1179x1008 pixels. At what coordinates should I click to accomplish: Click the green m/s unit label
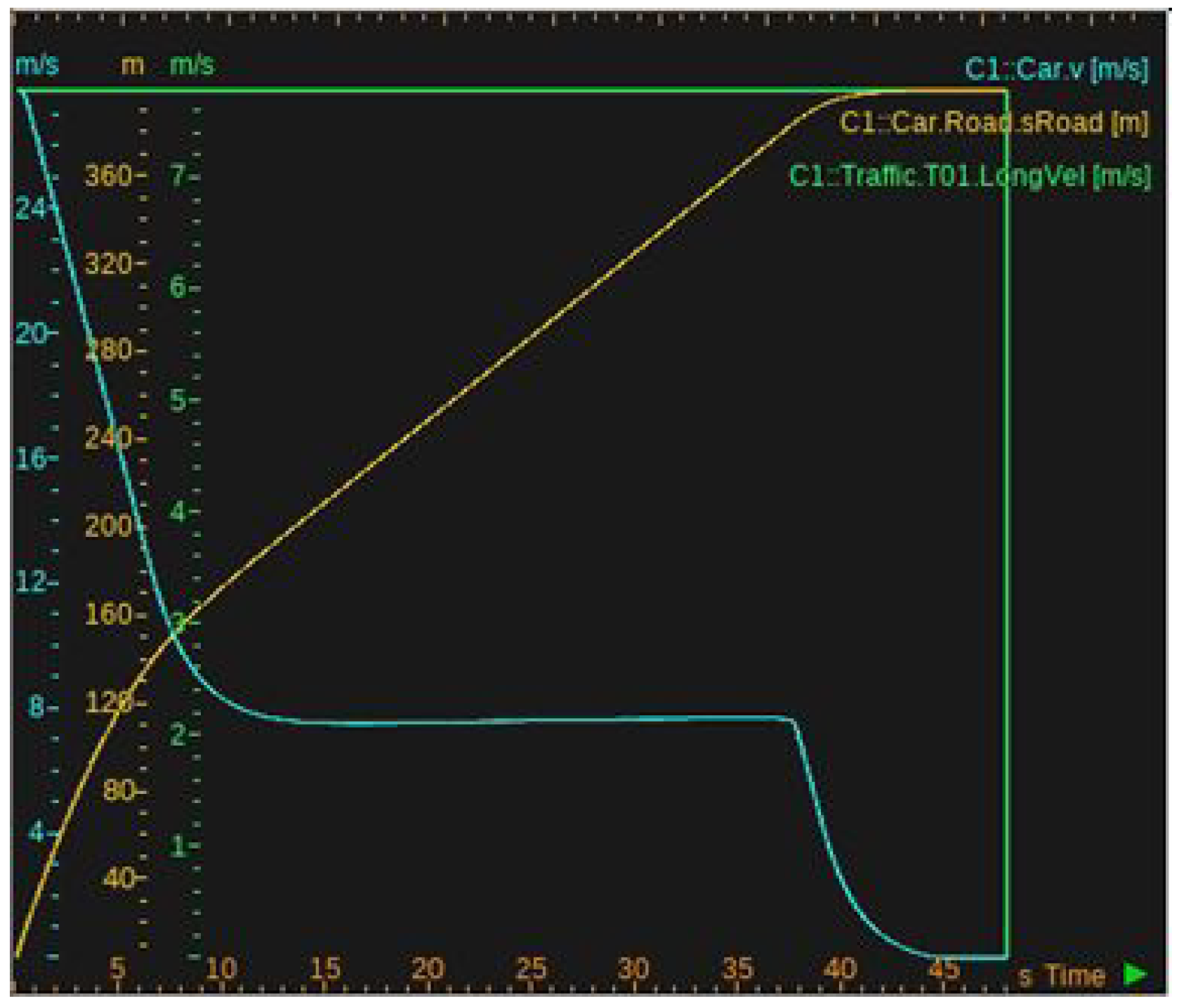point(192,65)
